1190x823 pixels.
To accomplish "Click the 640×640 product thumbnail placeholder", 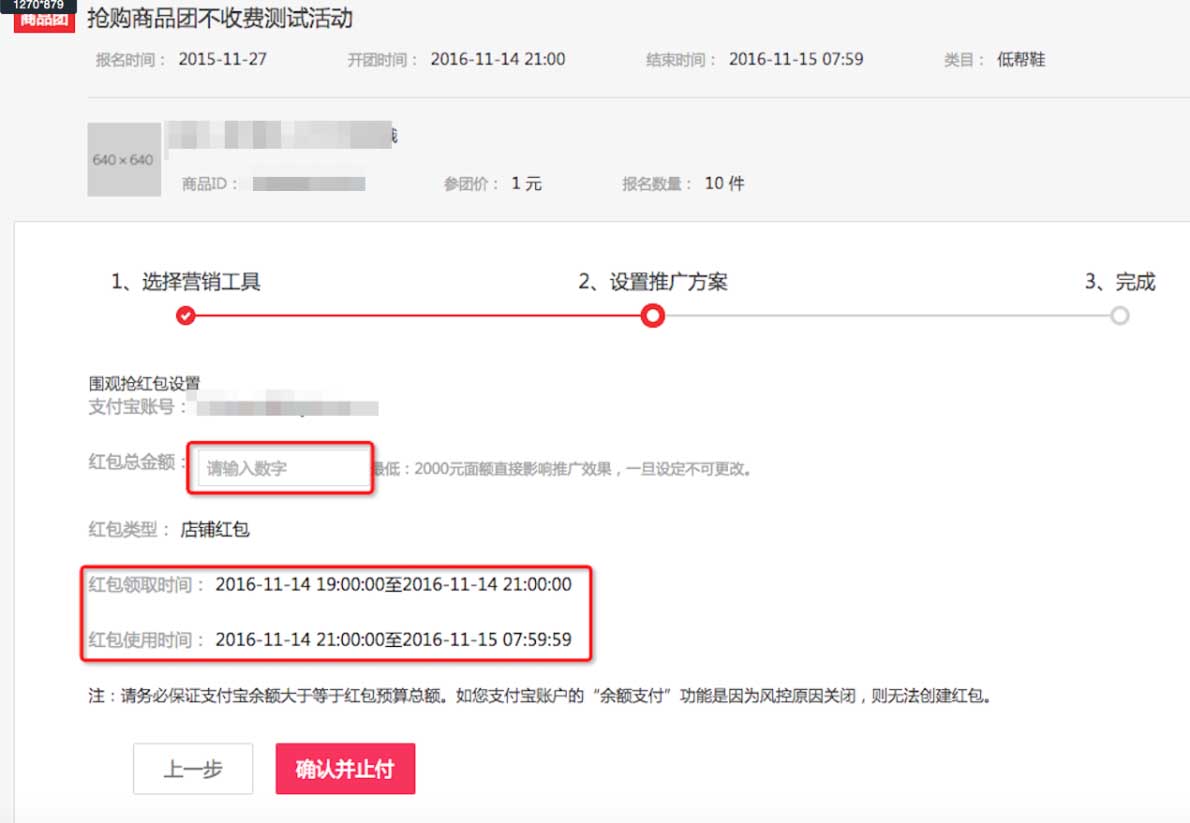I will (x=124, y=159).
